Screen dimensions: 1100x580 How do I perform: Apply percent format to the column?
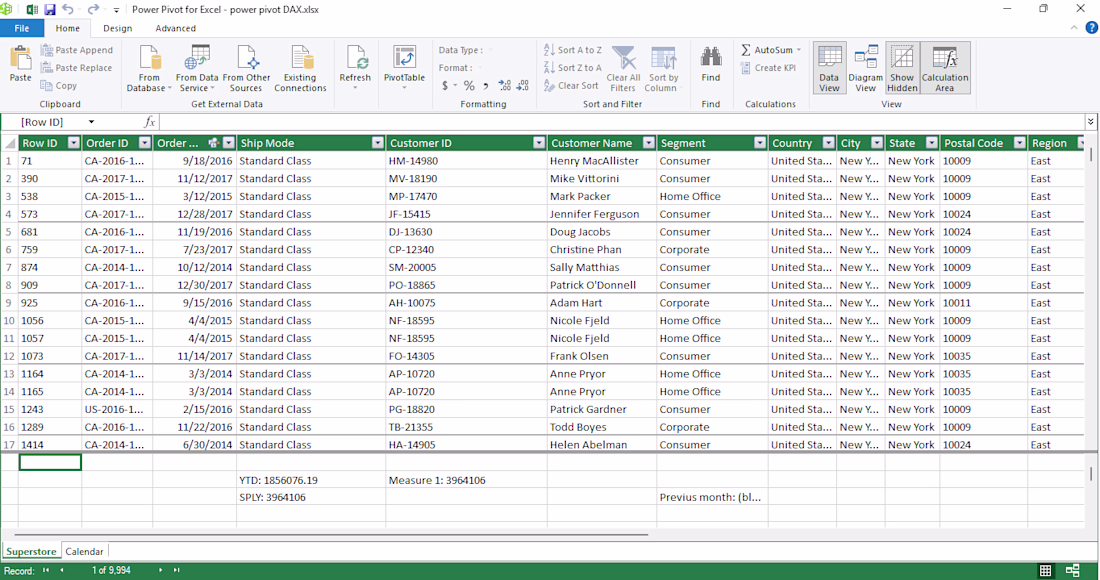pos(469,86)
